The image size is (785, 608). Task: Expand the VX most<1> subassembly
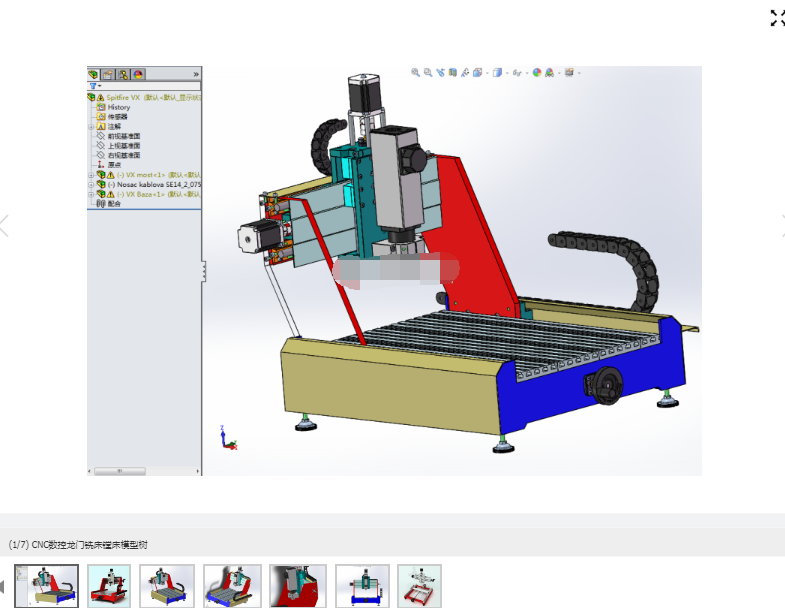coord(91,175)
